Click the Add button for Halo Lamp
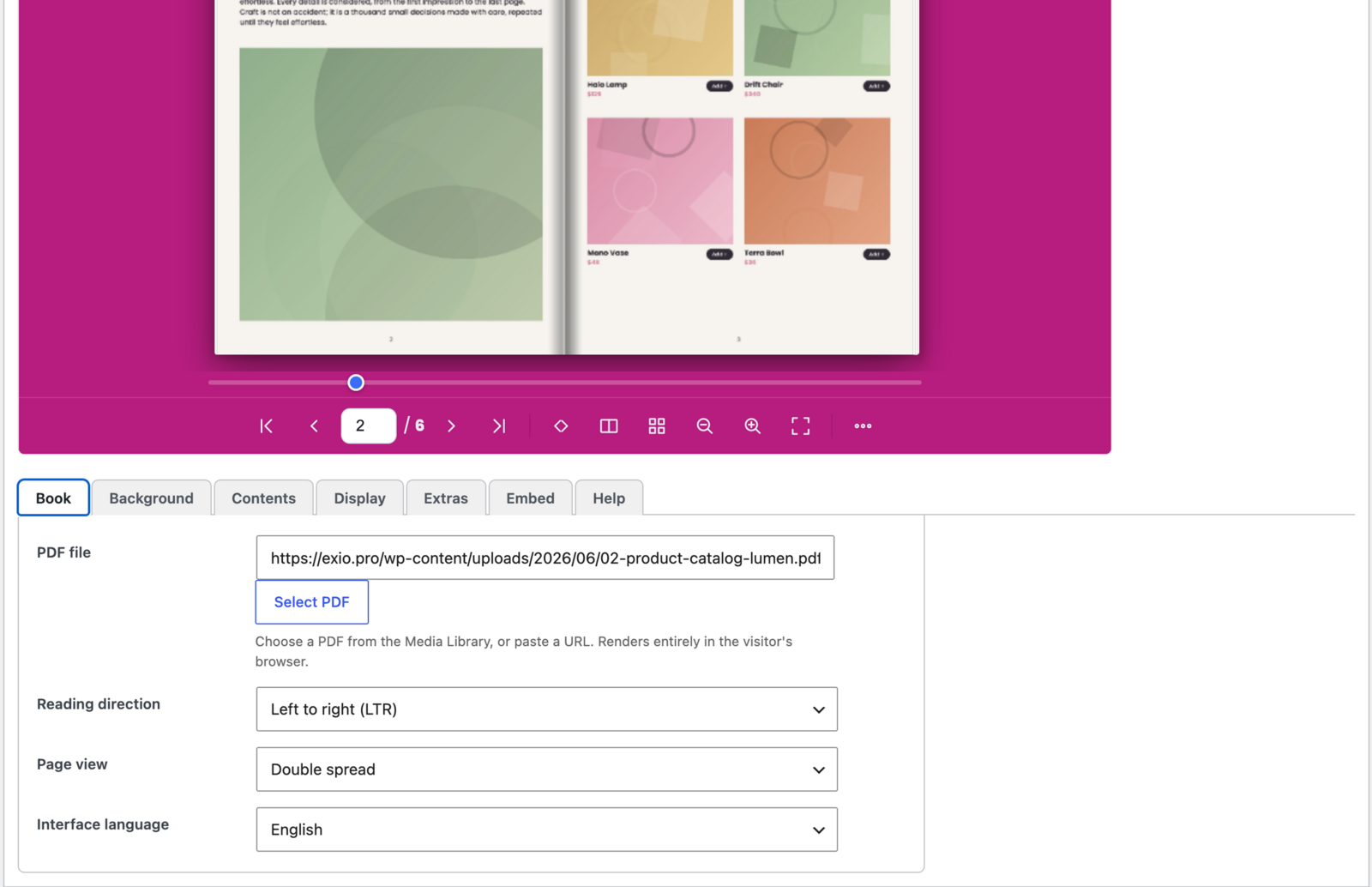 click(x=719, y=86)
